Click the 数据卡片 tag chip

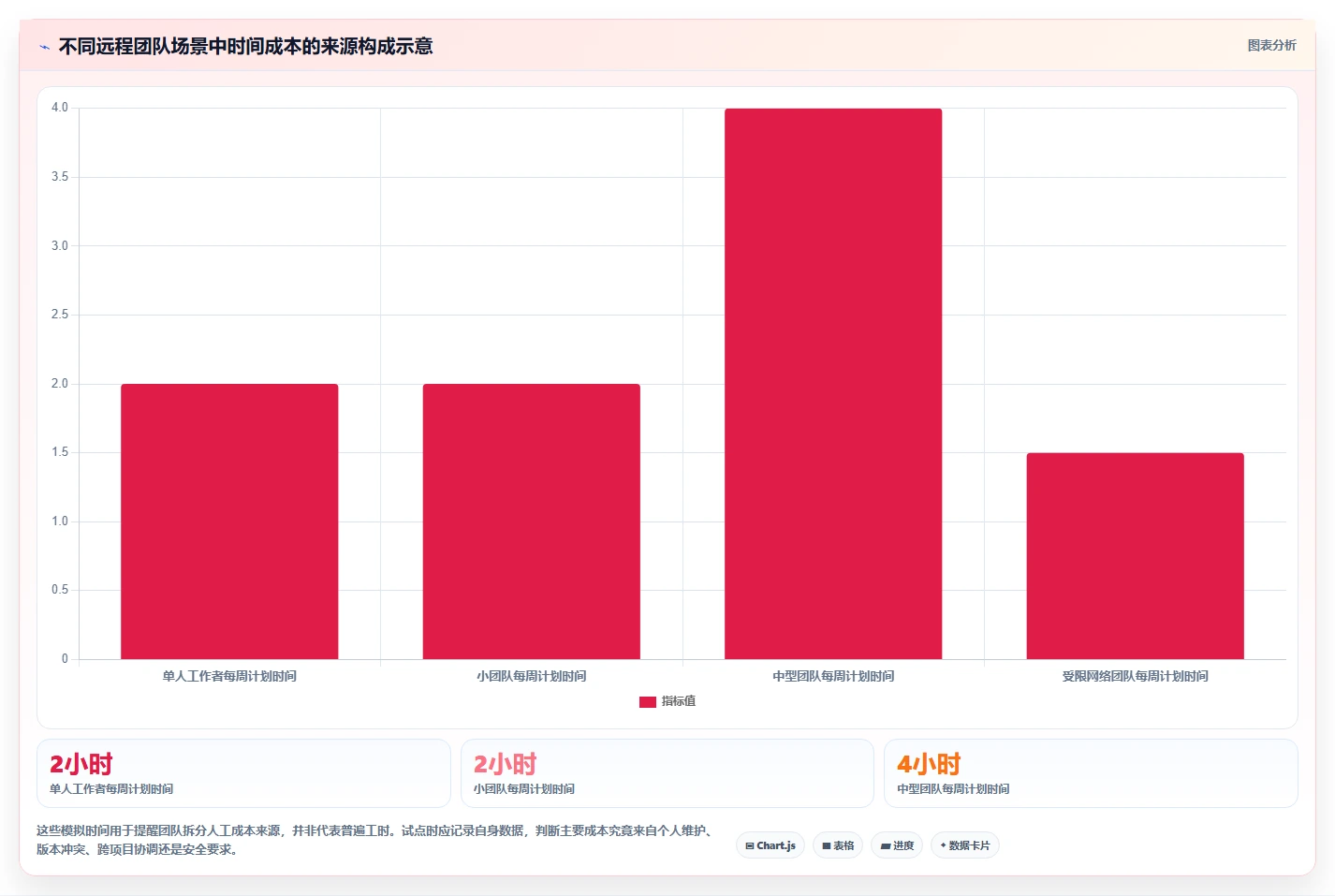click(x=965, y=845)
